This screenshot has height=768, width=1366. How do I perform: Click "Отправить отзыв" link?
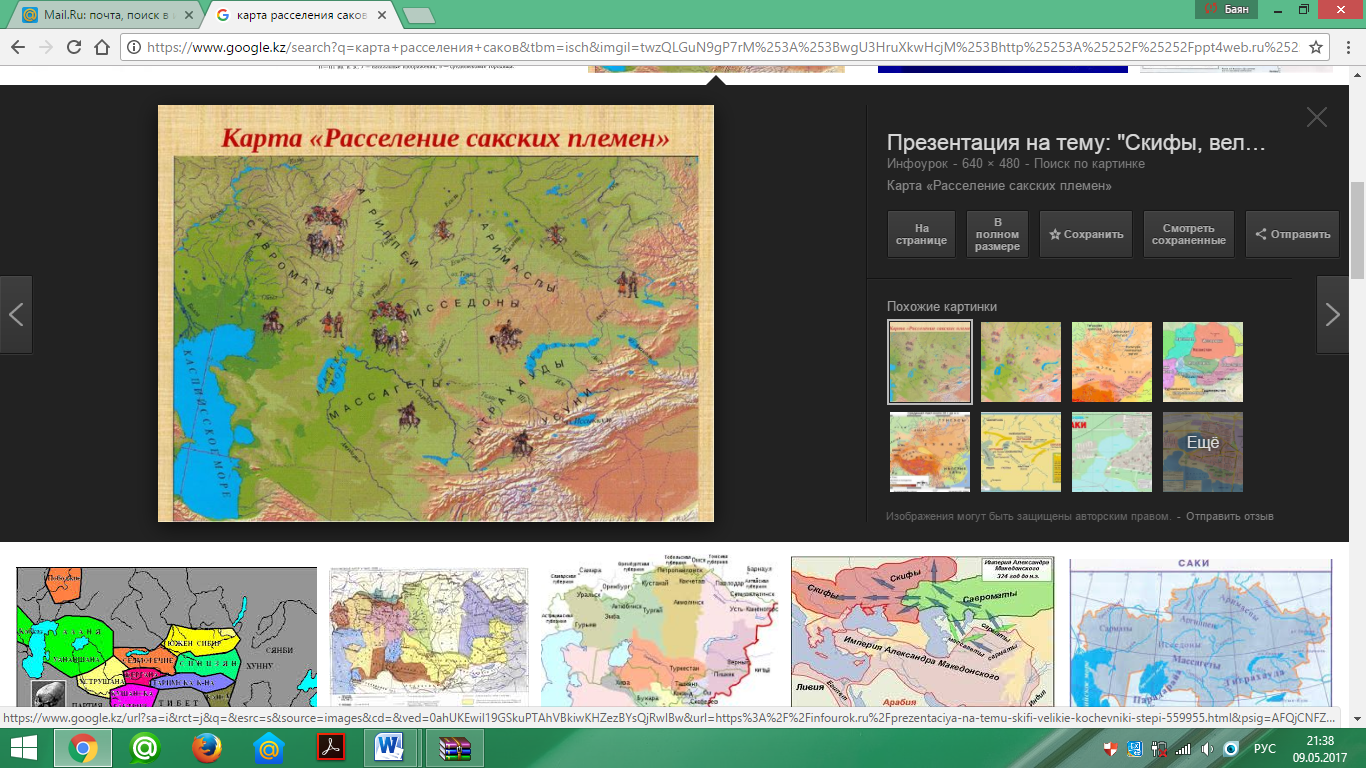click(1229, 517)
